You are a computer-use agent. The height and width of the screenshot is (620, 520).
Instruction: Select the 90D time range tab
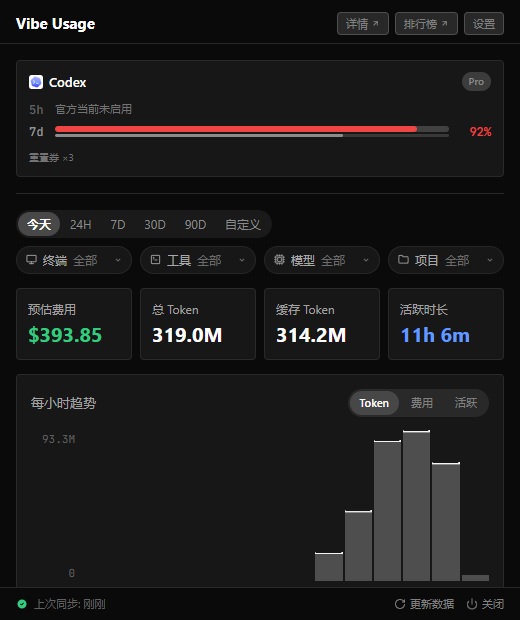click(195, 224)
